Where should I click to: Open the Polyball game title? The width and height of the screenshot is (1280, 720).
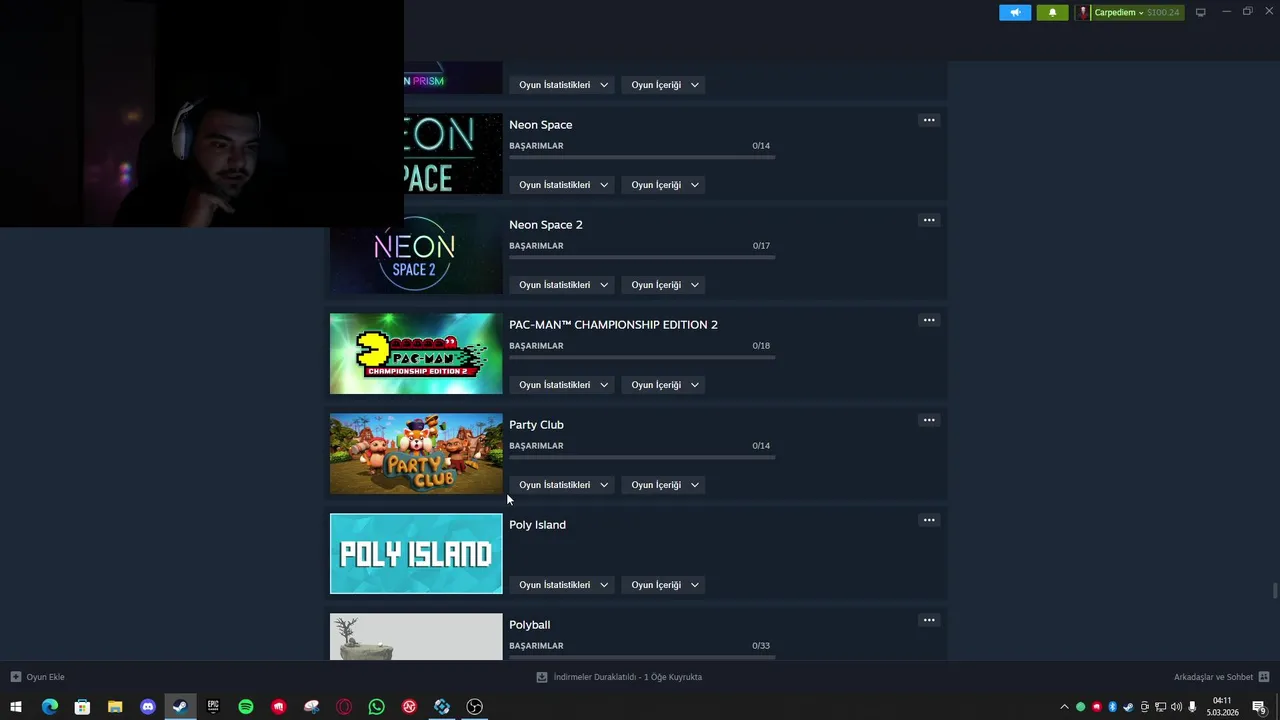(x=530, y=625)
